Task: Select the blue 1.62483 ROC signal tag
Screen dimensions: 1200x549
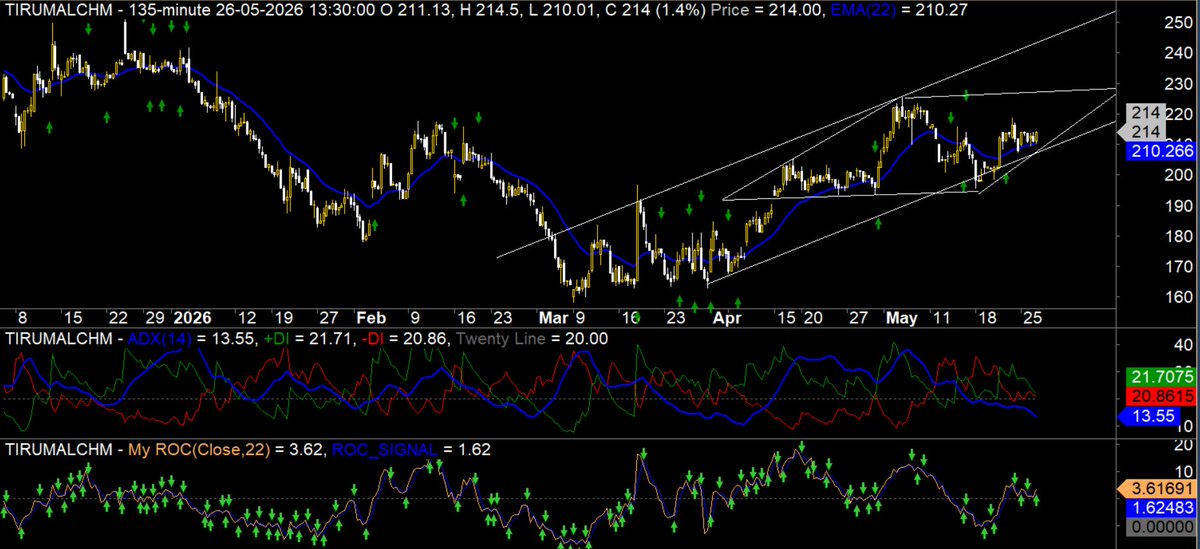Action: pos(1160,507)
